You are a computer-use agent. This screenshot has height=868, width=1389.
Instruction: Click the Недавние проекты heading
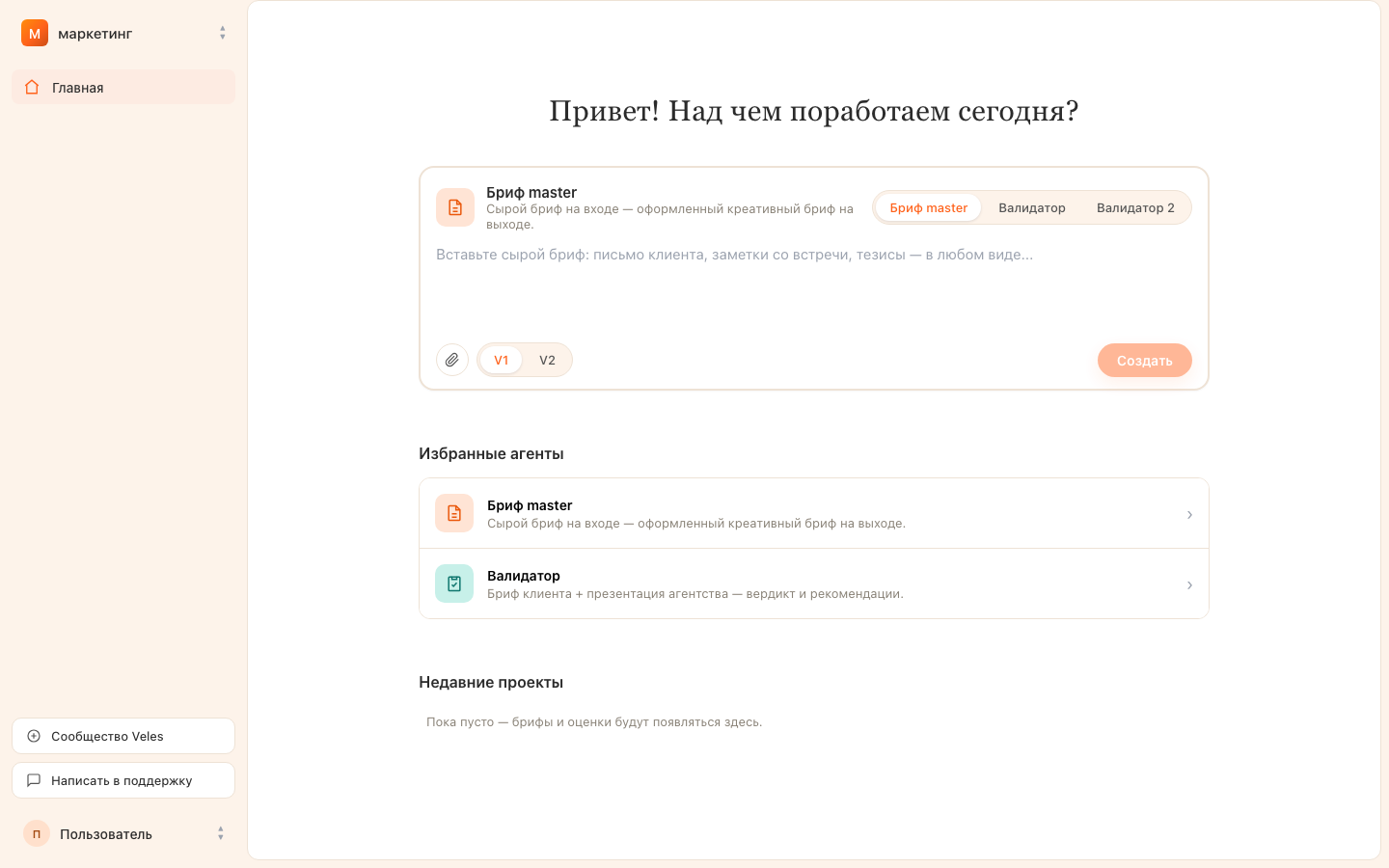[x=491, y=682]
